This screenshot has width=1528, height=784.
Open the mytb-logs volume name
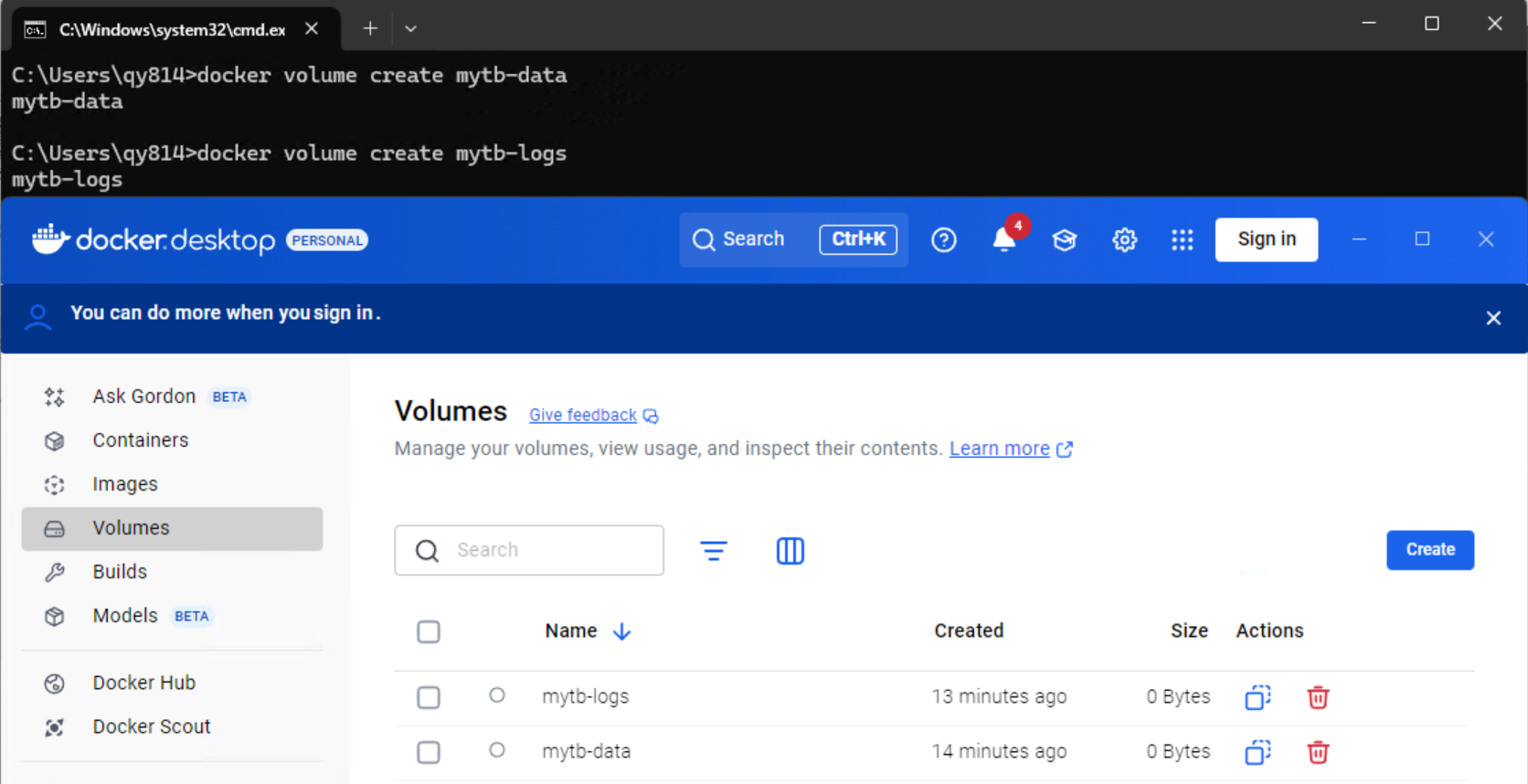(x=586, y=696)
